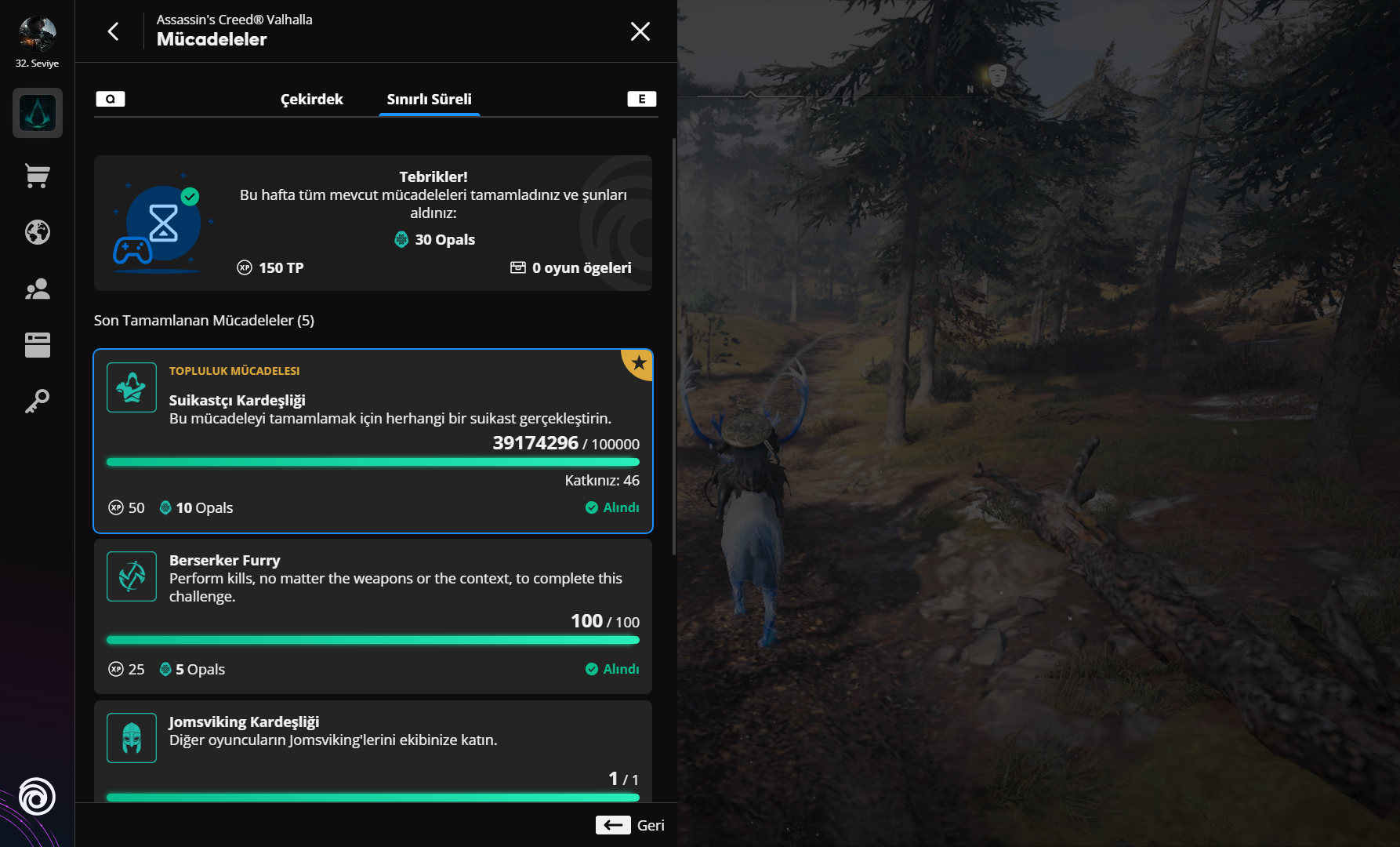Click the E next-tab key hint
The image size is (1400, 847).
click(642, 99)
